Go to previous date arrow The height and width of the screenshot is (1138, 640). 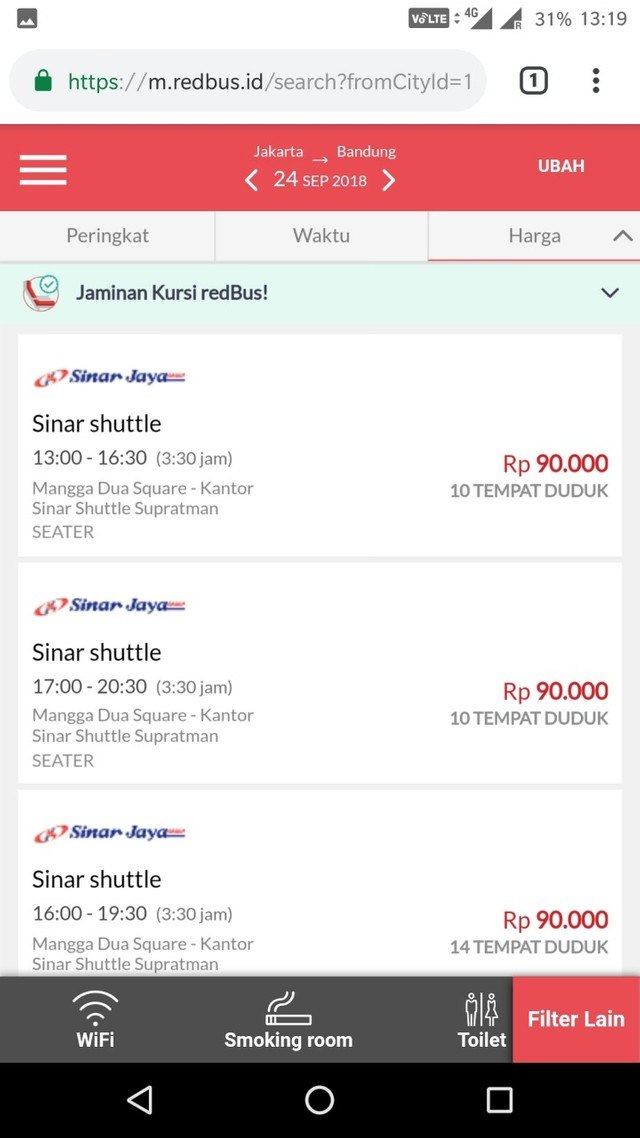(x=251, y=180)
